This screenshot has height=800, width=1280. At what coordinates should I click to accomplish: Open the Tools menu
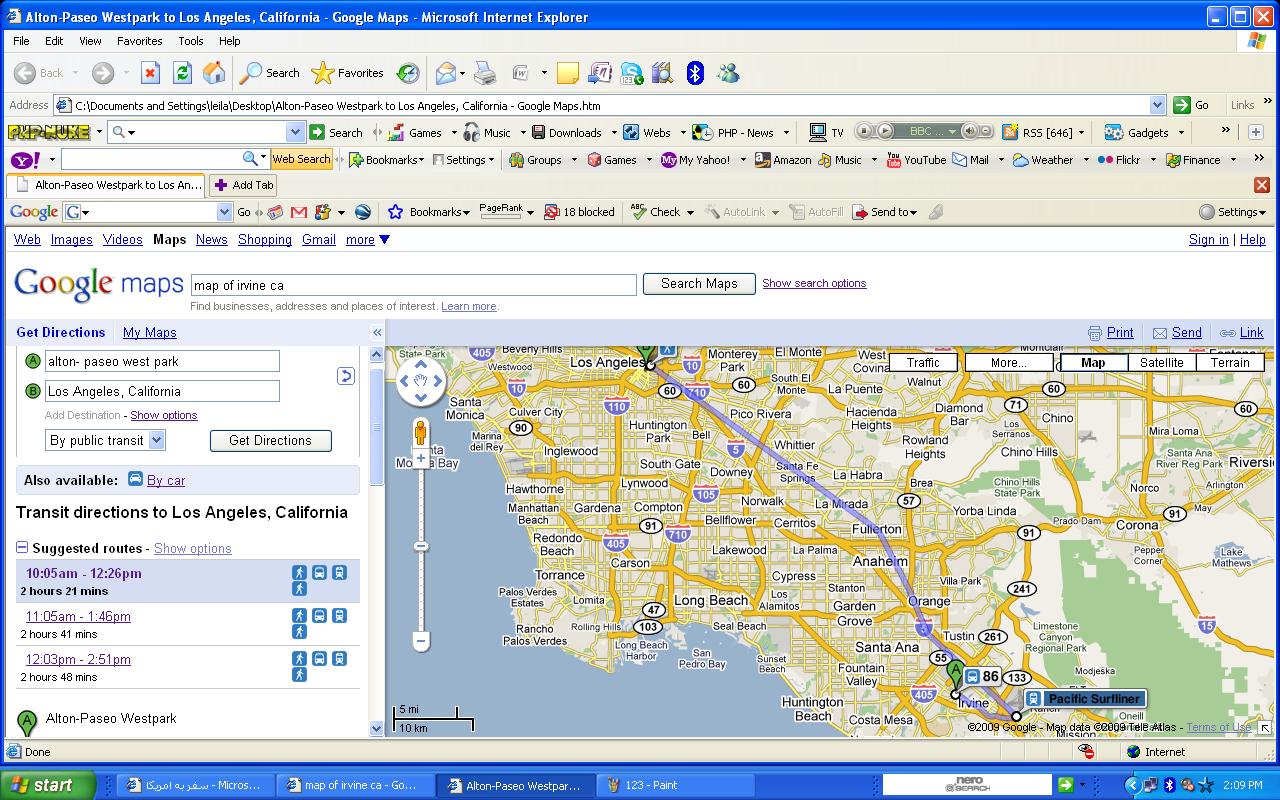(190, 41)
